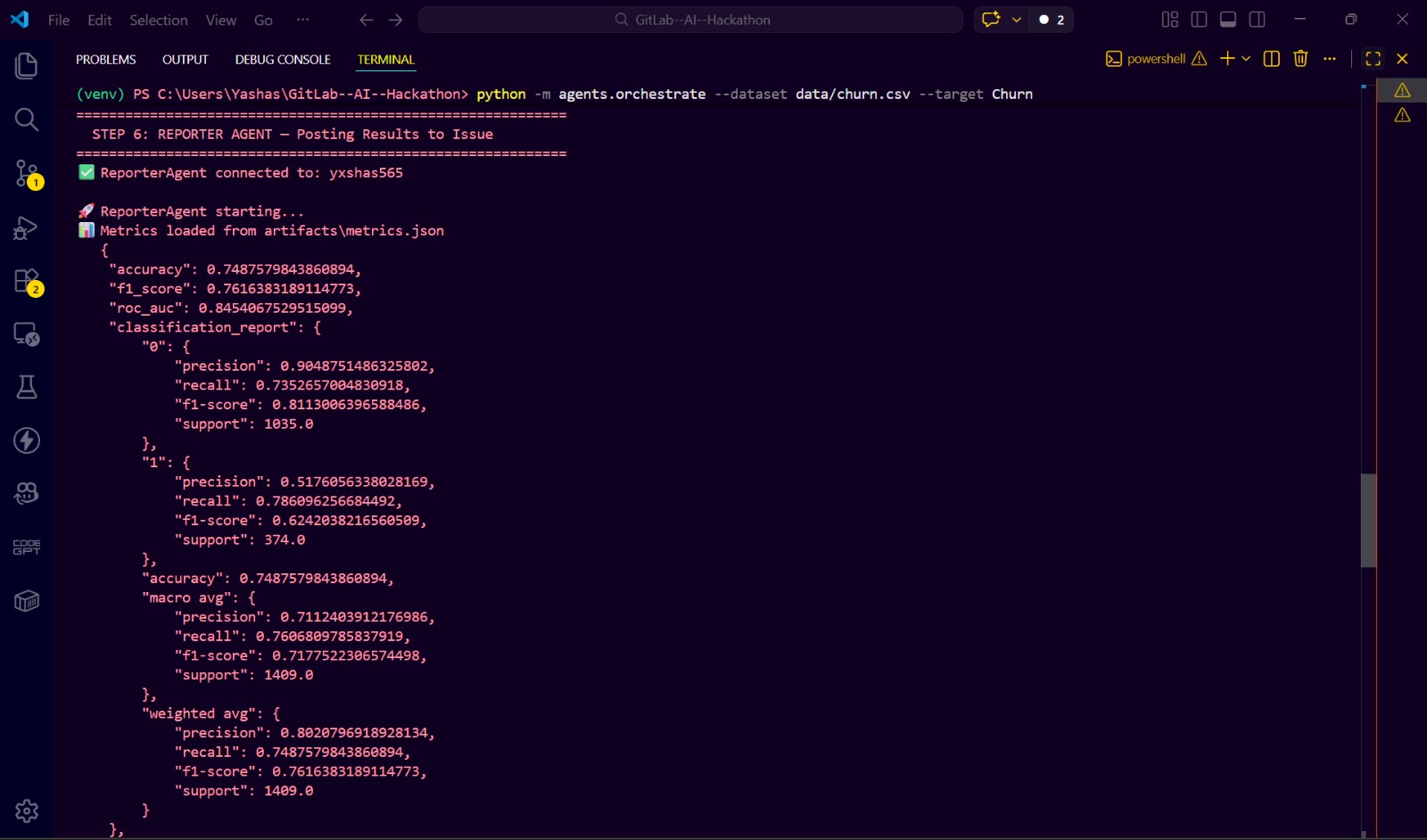Click the sessions indicator showing 2
The height and width of the screenshot is (840, 1427).
1052,20
